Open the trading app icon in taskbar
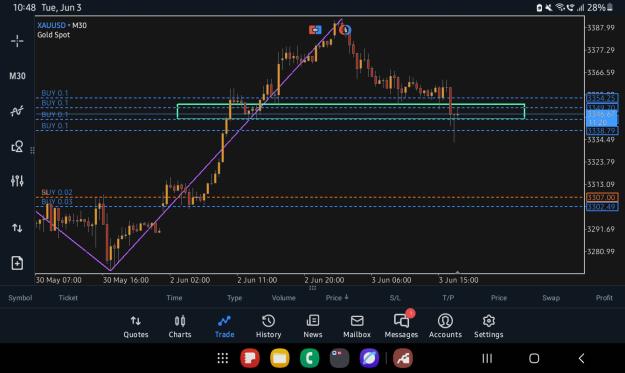Image resolution: width=625 pixels, height=373 pixels. tap(403, 358)
